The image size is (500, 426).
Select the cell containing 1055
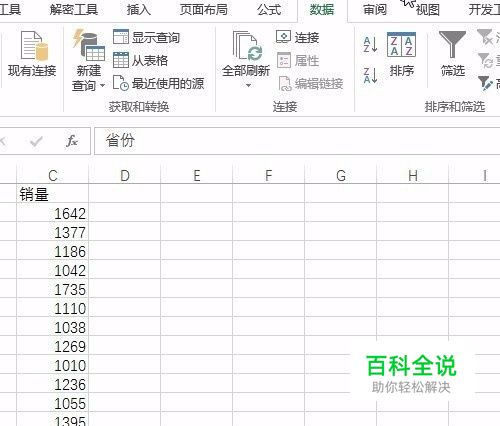[x=53, y=403]
